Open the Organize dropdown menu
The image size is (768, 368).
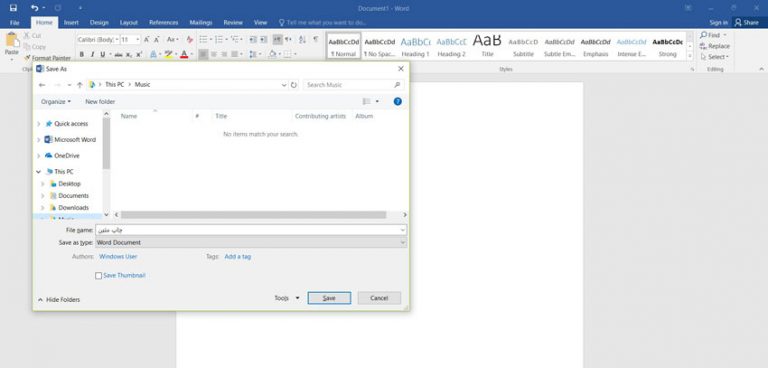(56, 102)
